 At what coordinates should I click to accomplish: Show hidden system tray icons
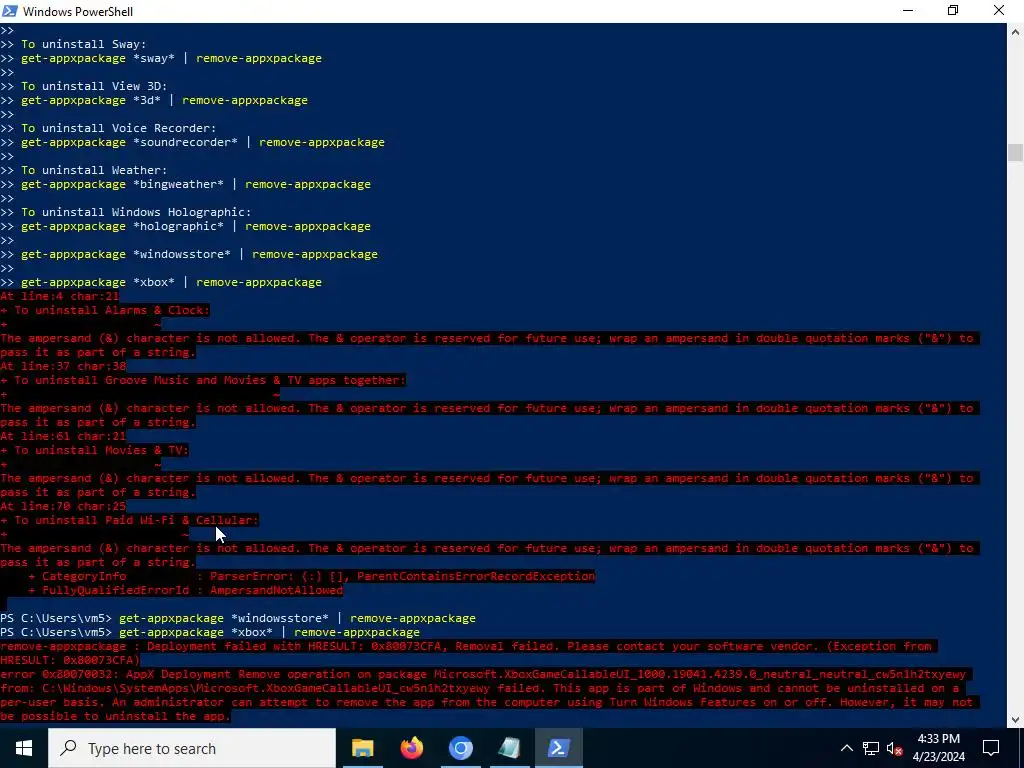tap(846, 748)
